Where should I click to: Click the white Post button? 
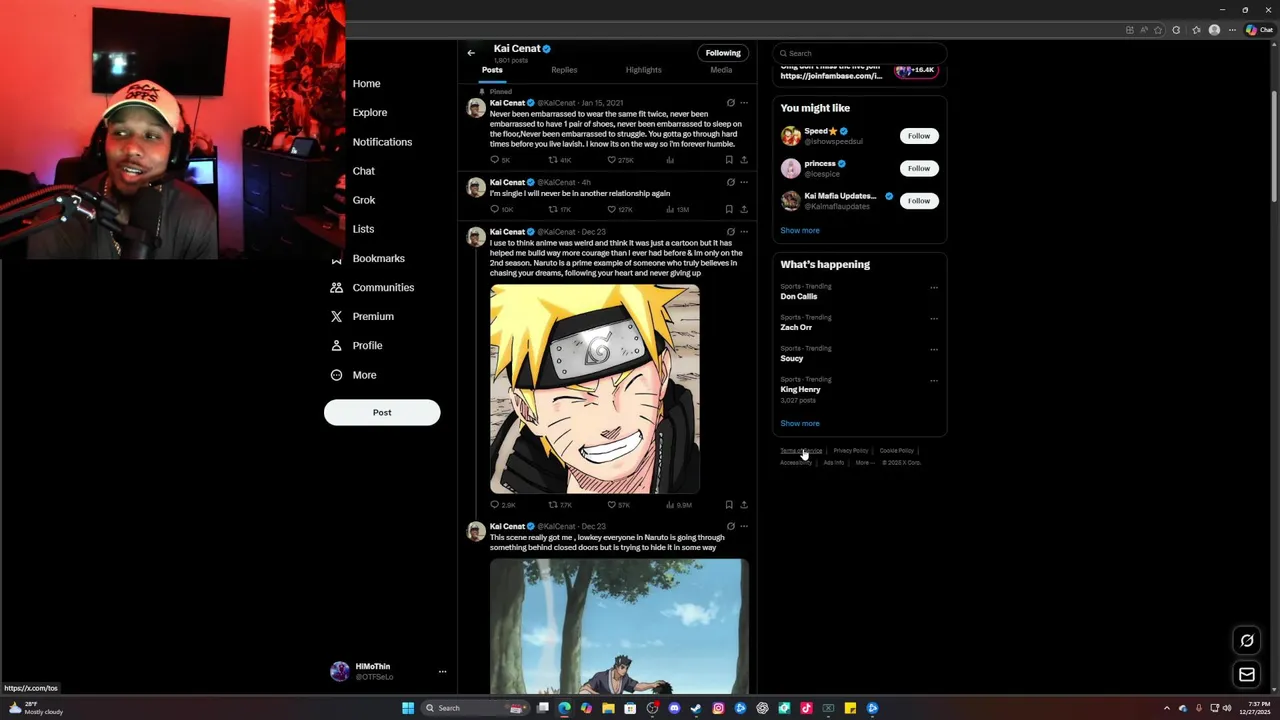(x=382, y=412)
